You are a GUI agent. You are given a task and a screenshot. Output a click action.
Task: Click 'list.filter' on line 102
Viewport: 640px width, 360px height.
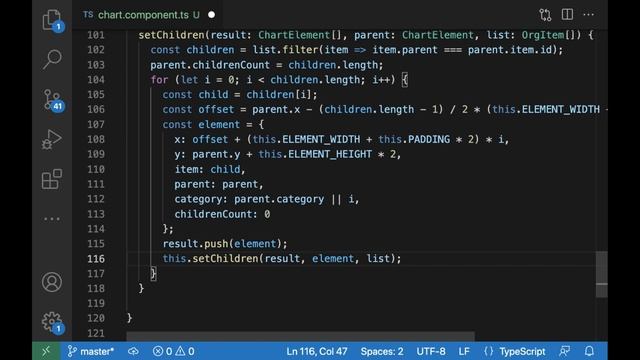tap(285, 50)
